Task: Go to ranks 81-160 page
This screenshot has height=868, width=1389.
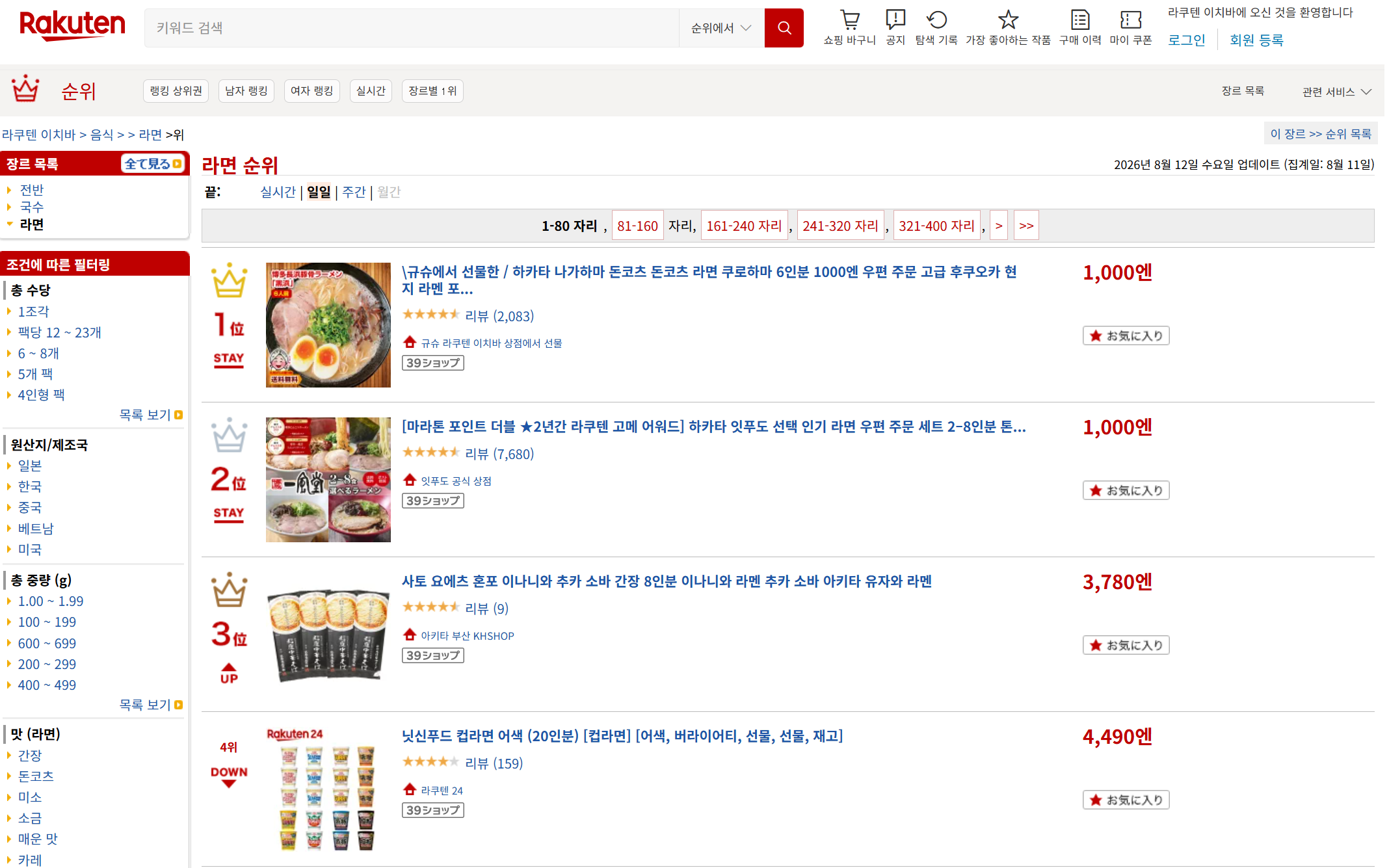Action: [x=637, y=226]
